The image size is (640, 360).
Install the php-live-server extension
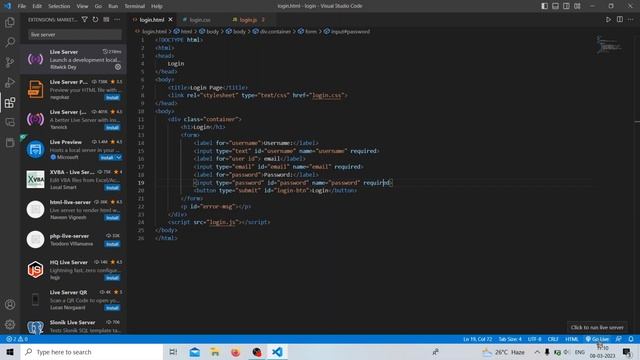tap(112, 244)
